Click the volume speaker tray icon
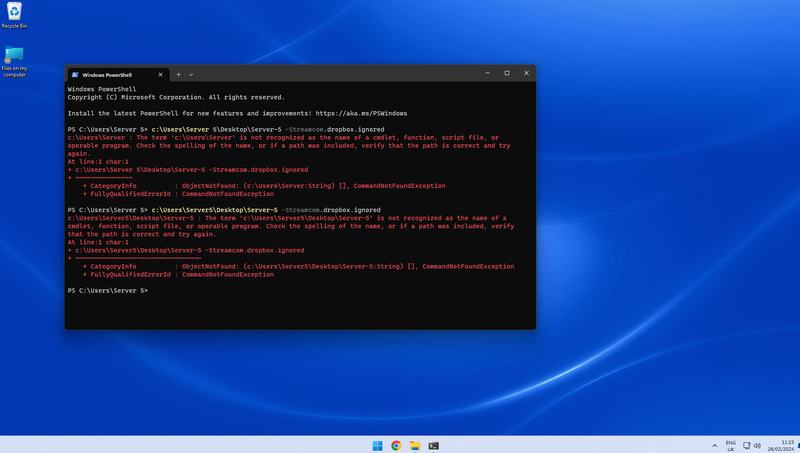This screenshot has height=453, width=800. pyautogui.click(x=757, y=445)
